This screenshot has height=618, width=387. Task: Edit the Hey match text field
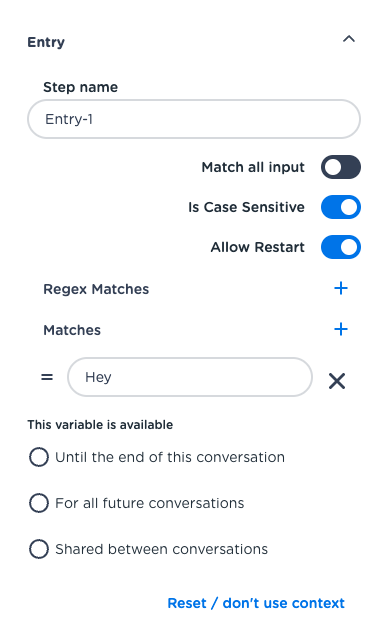[190, 377]
